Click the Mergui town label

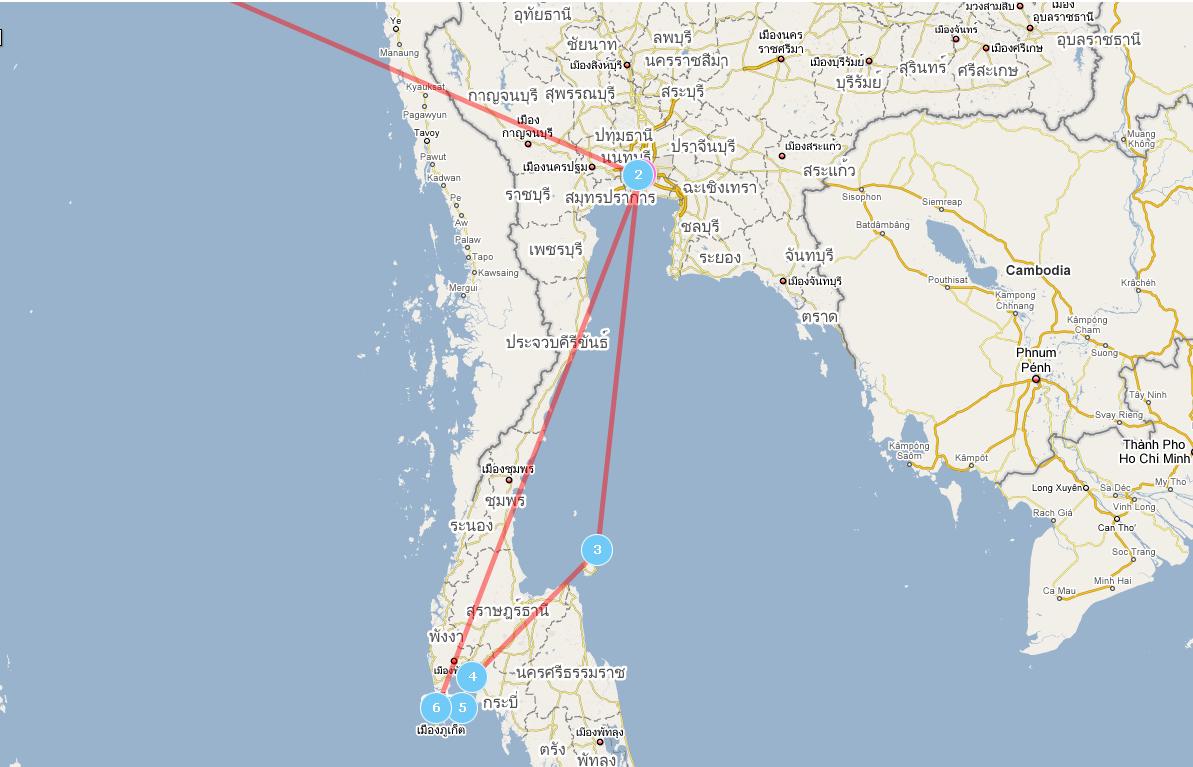click(x=463, y=288)
